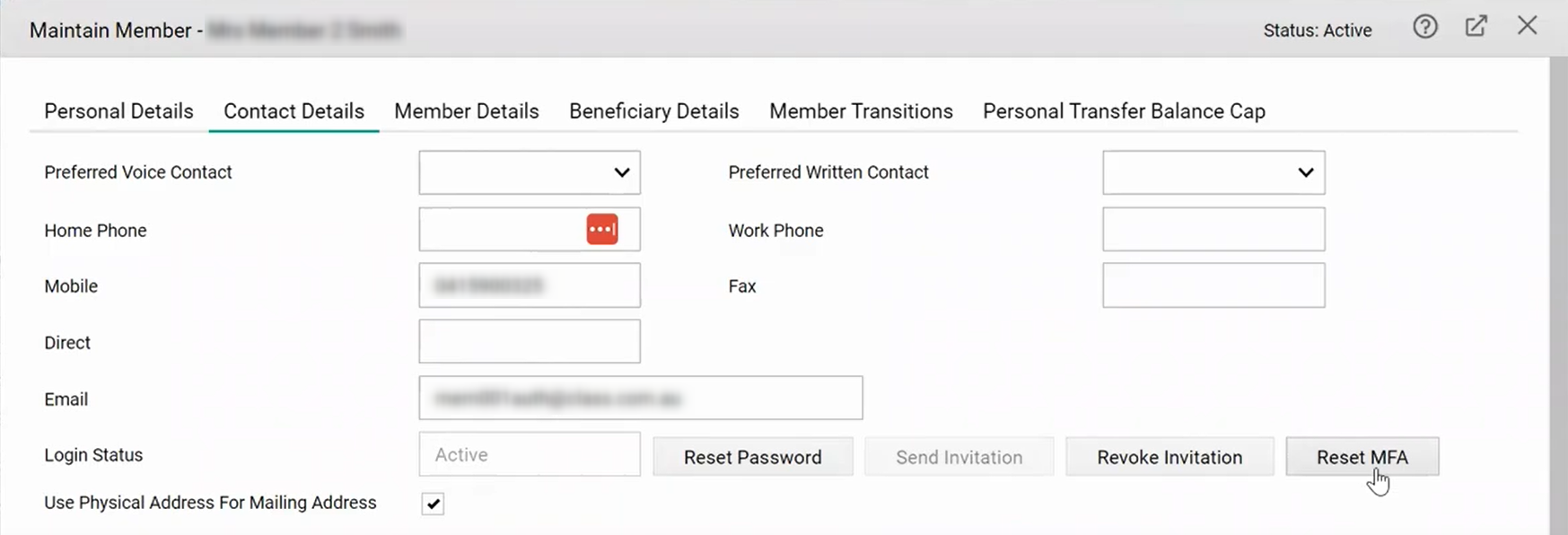Switch to the Member Details tab

466,111
